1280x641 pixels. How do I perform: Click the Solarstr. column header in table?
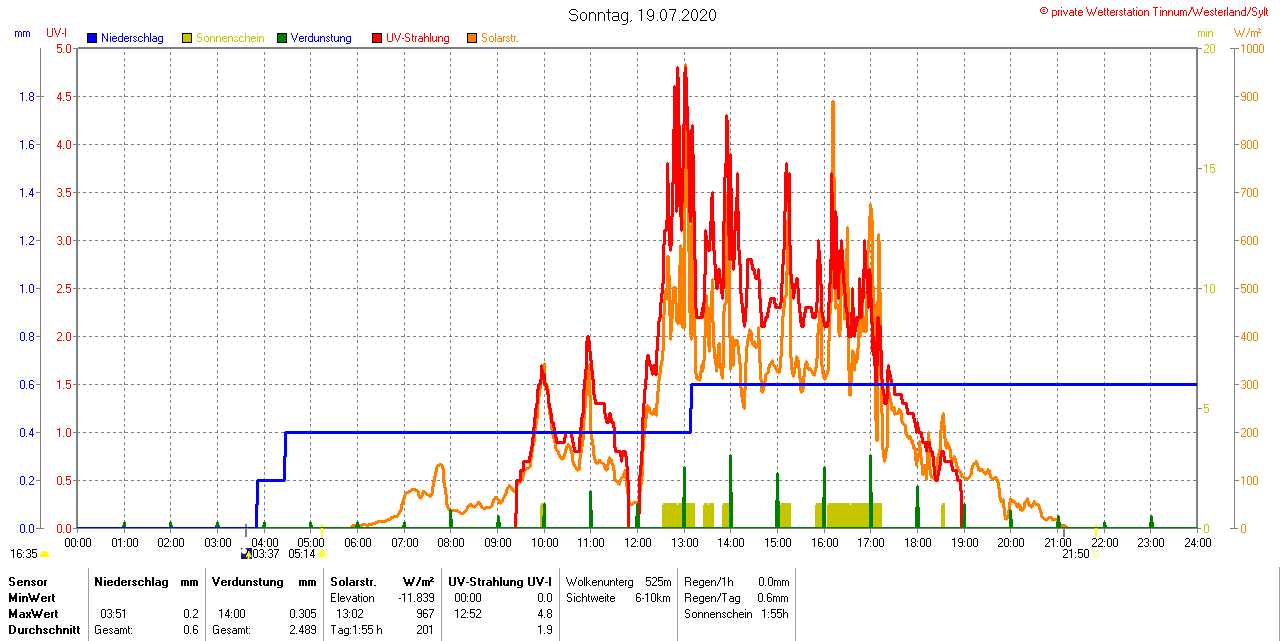353,582
